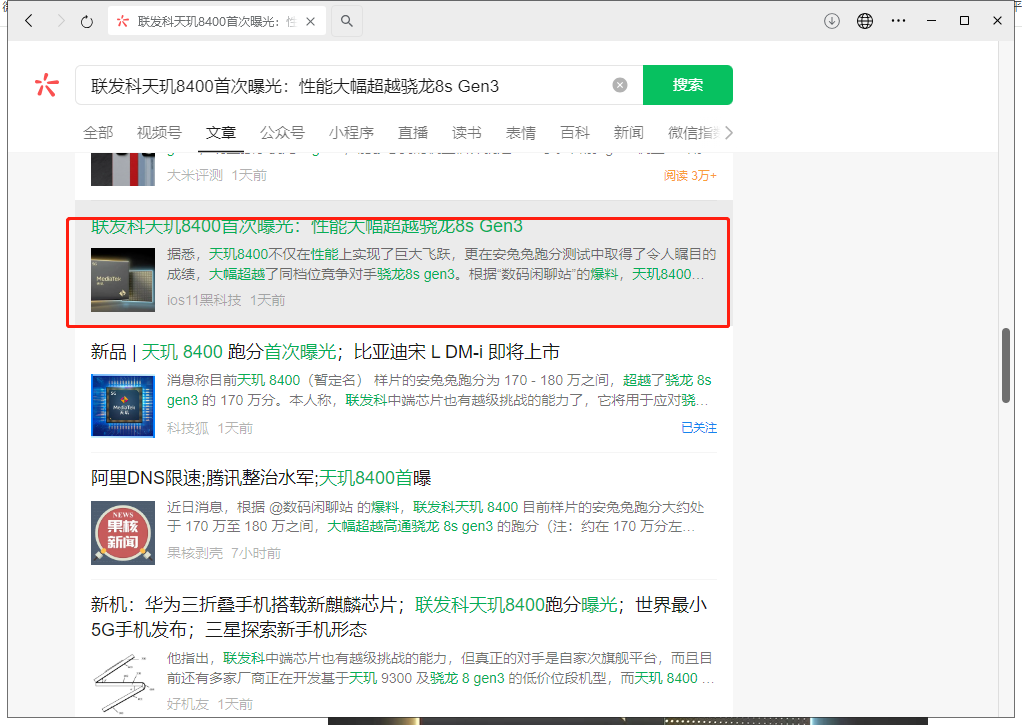Viewport: 1022px width, 725px height.
Task: Open the 好机友 account name
Action: (x=188, y=705)
